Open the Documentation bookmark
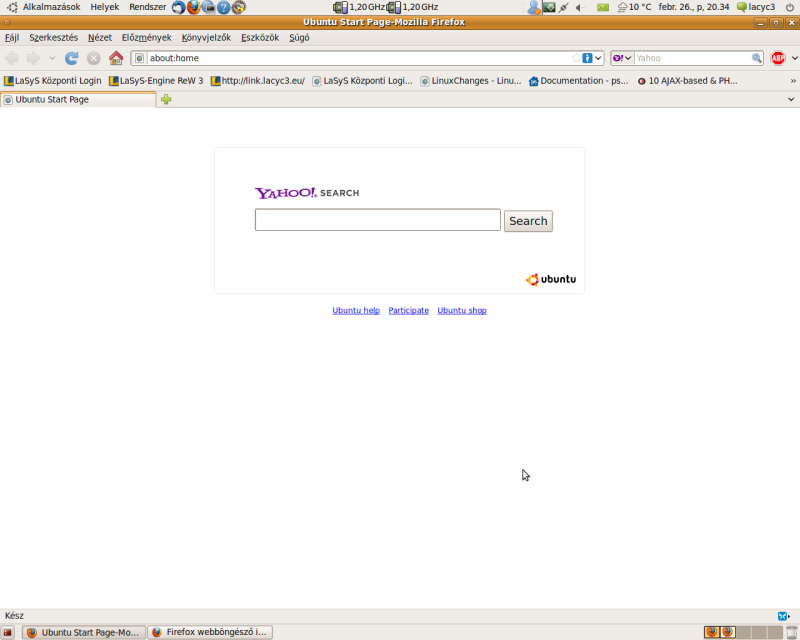 click(579, 81)
